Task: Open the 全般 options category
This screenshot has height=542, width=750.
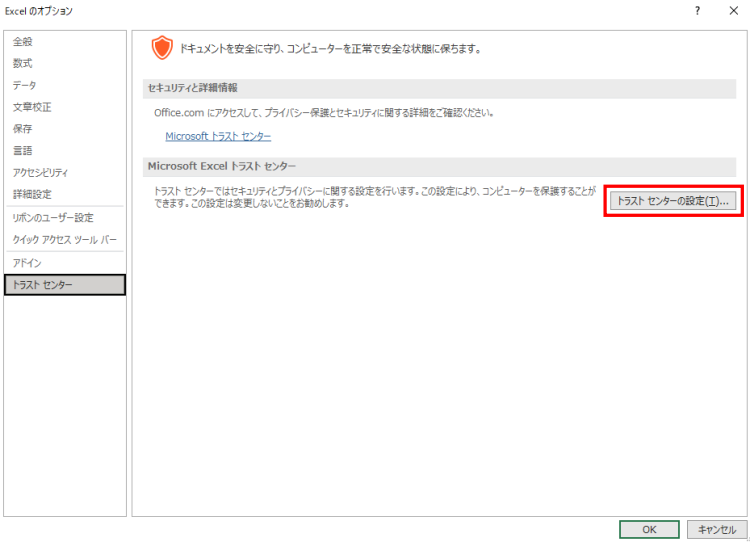Action: (x=23, y=41)
